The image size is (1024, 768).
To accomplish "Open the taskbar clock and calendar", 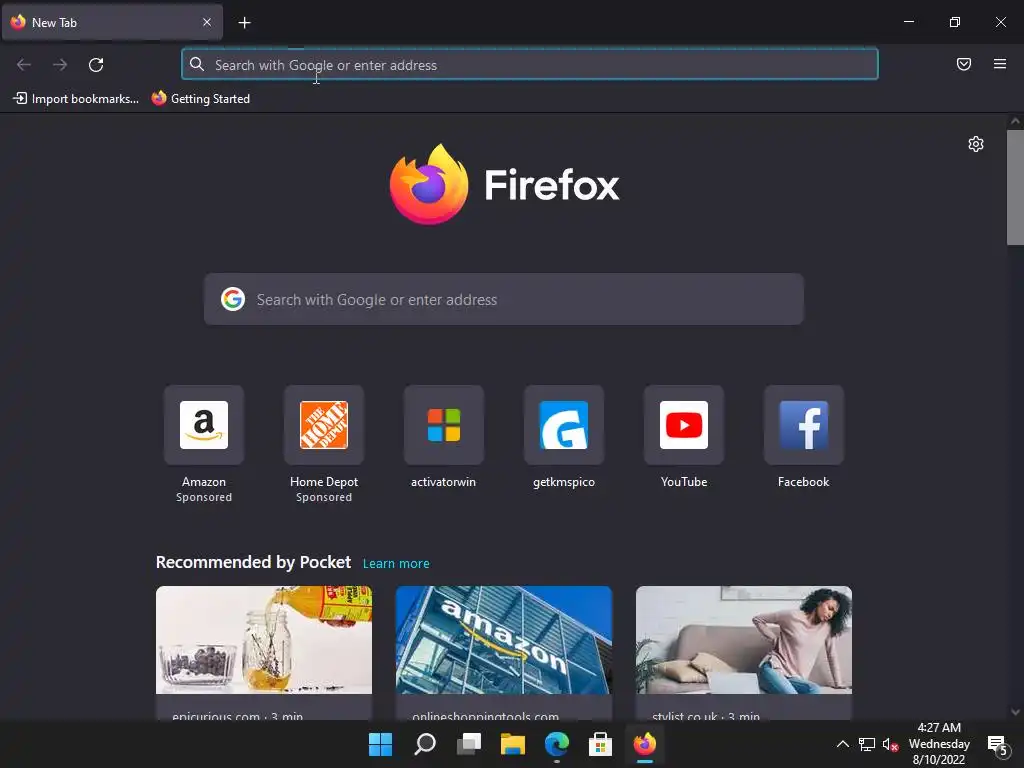I will [939, 744].
